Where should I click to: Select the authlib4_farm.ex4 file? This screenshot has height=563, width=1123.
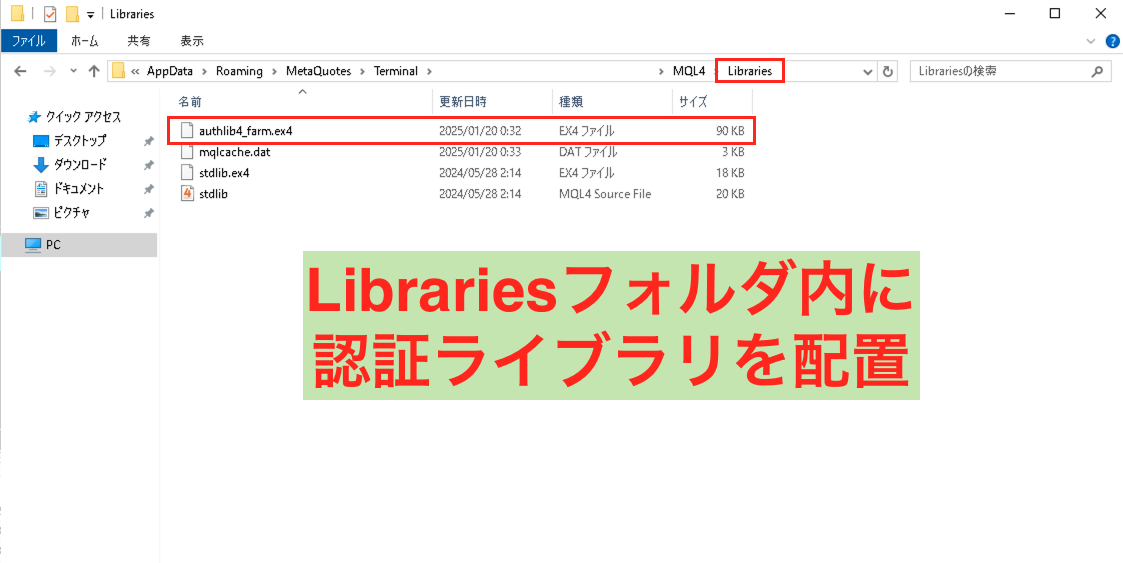[461, 131]
